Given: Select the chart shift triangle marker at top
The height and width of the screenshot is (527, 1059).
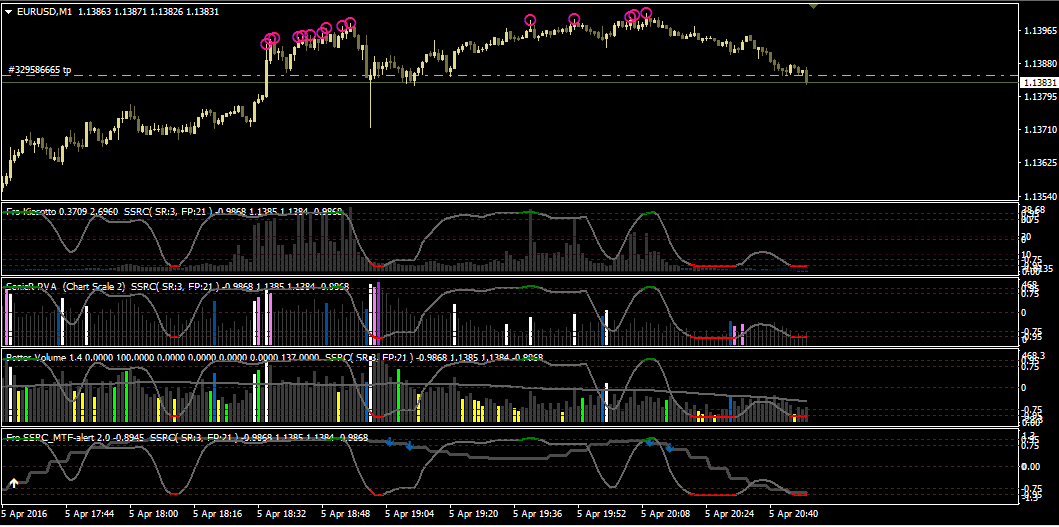Looking at the screenshot, I should [814, 6].
